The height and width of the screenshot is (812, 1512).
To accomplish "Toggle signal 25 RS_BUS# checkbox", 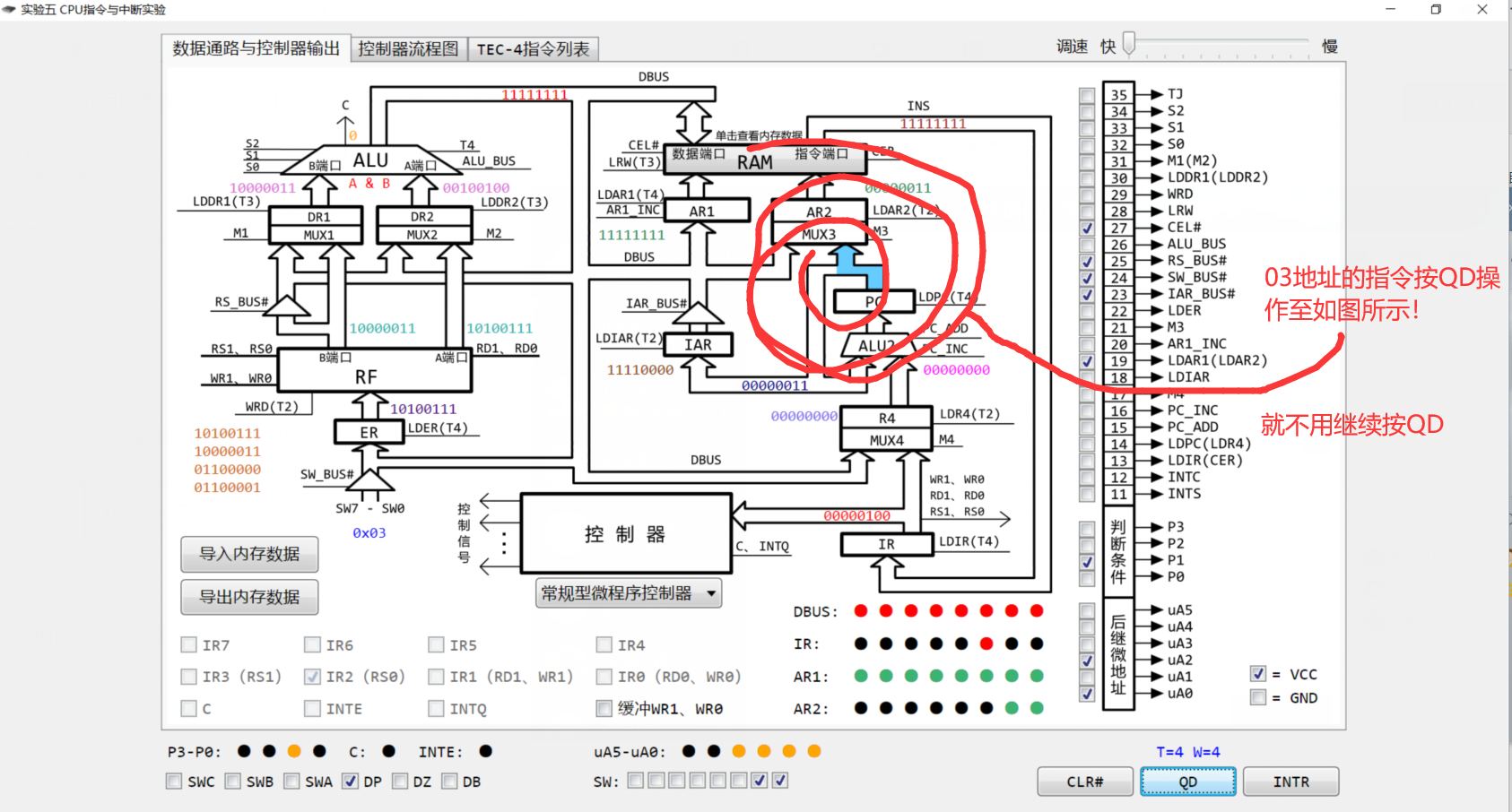I will click(x=1087, y=262).
